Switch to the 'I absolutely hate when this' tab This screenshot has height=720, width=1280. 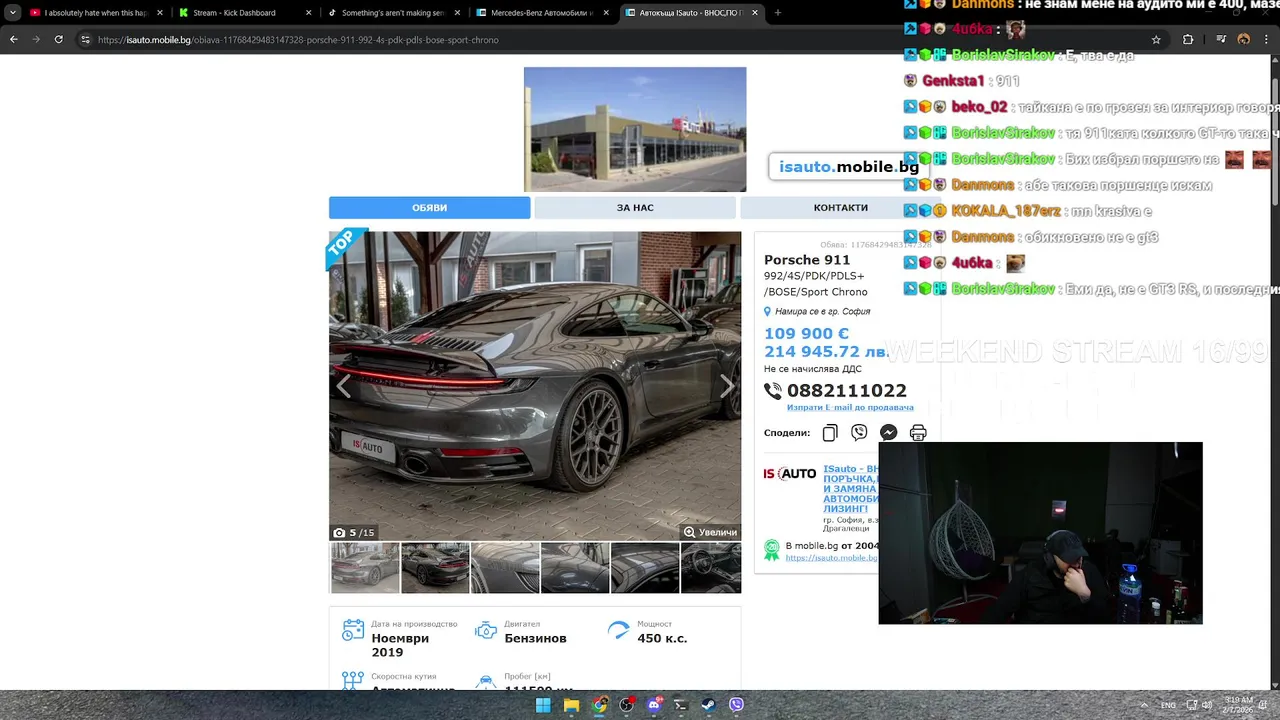(x=95, y=13)
